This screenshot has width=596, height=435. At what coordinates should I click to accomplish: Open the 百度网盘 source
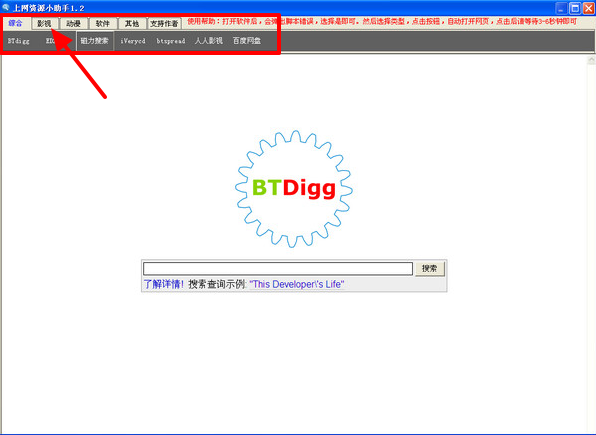click(247, 41)
